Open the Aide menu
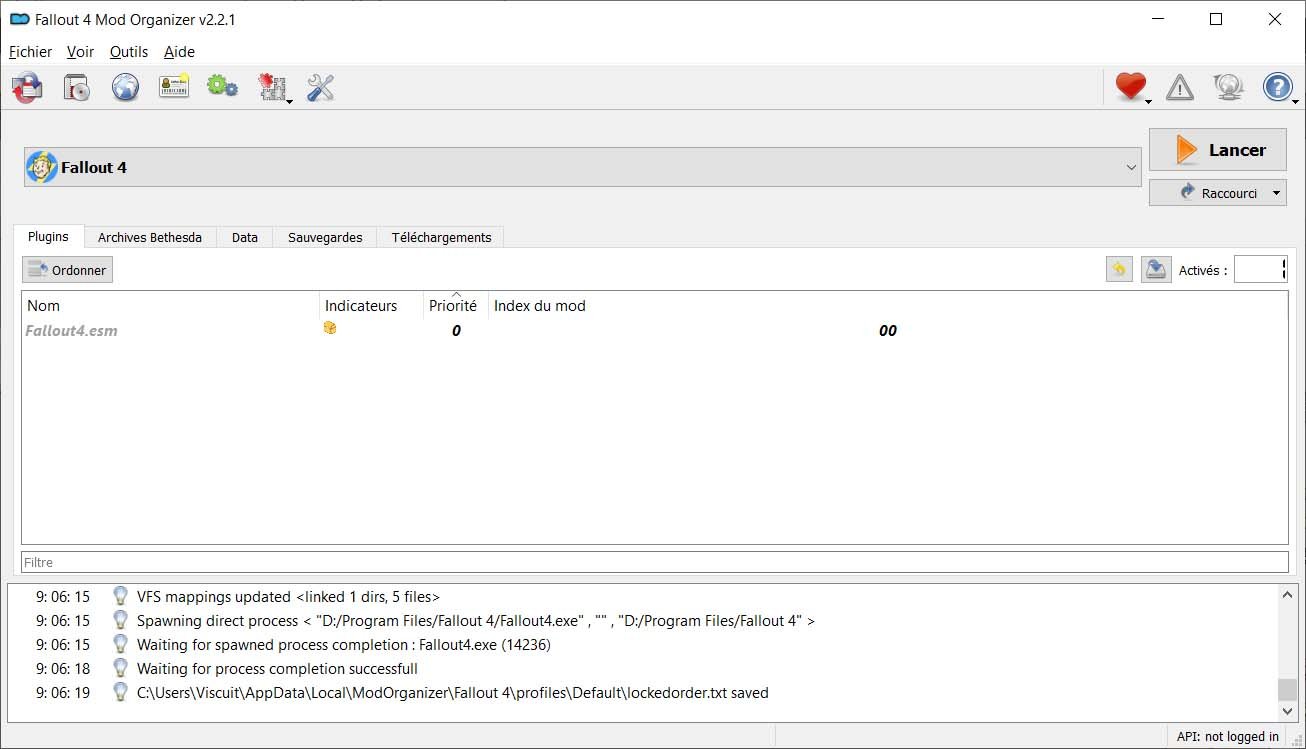The image size is (1306, 749). pos(179,52)
